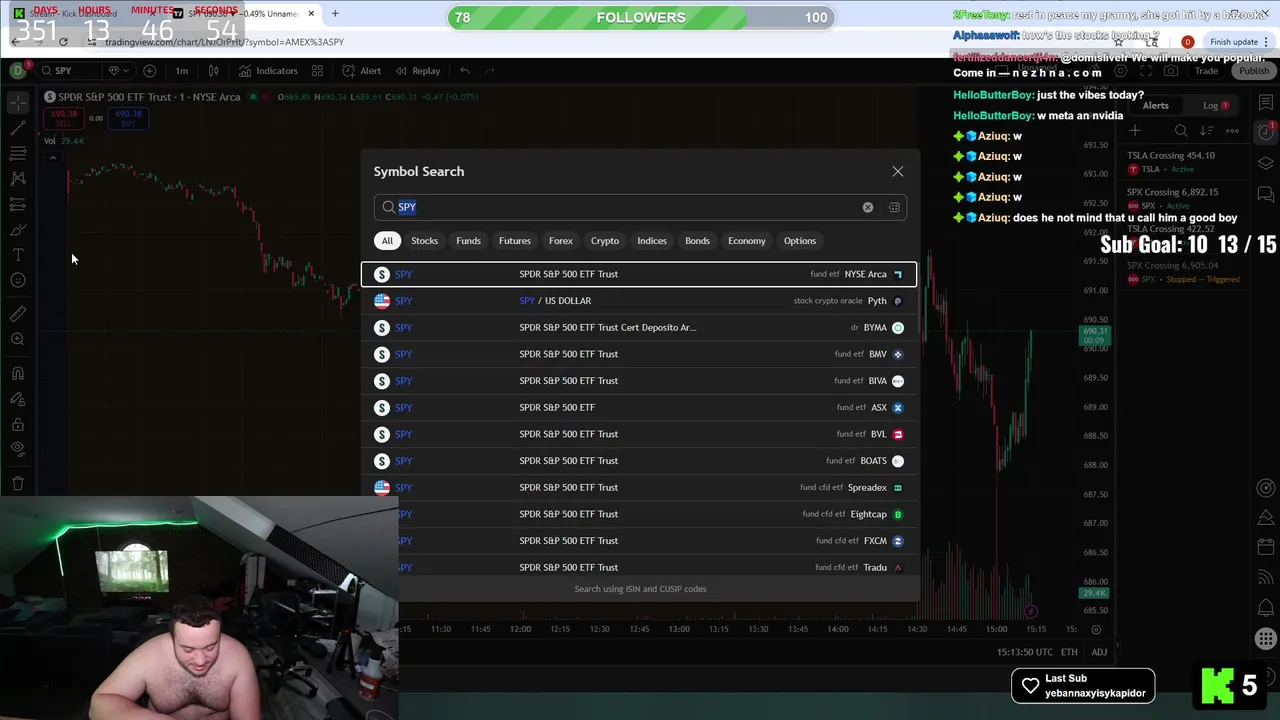1280x720 pixels.
Task: Collapse the indicator legend arrow
Action: click(51, 157)
